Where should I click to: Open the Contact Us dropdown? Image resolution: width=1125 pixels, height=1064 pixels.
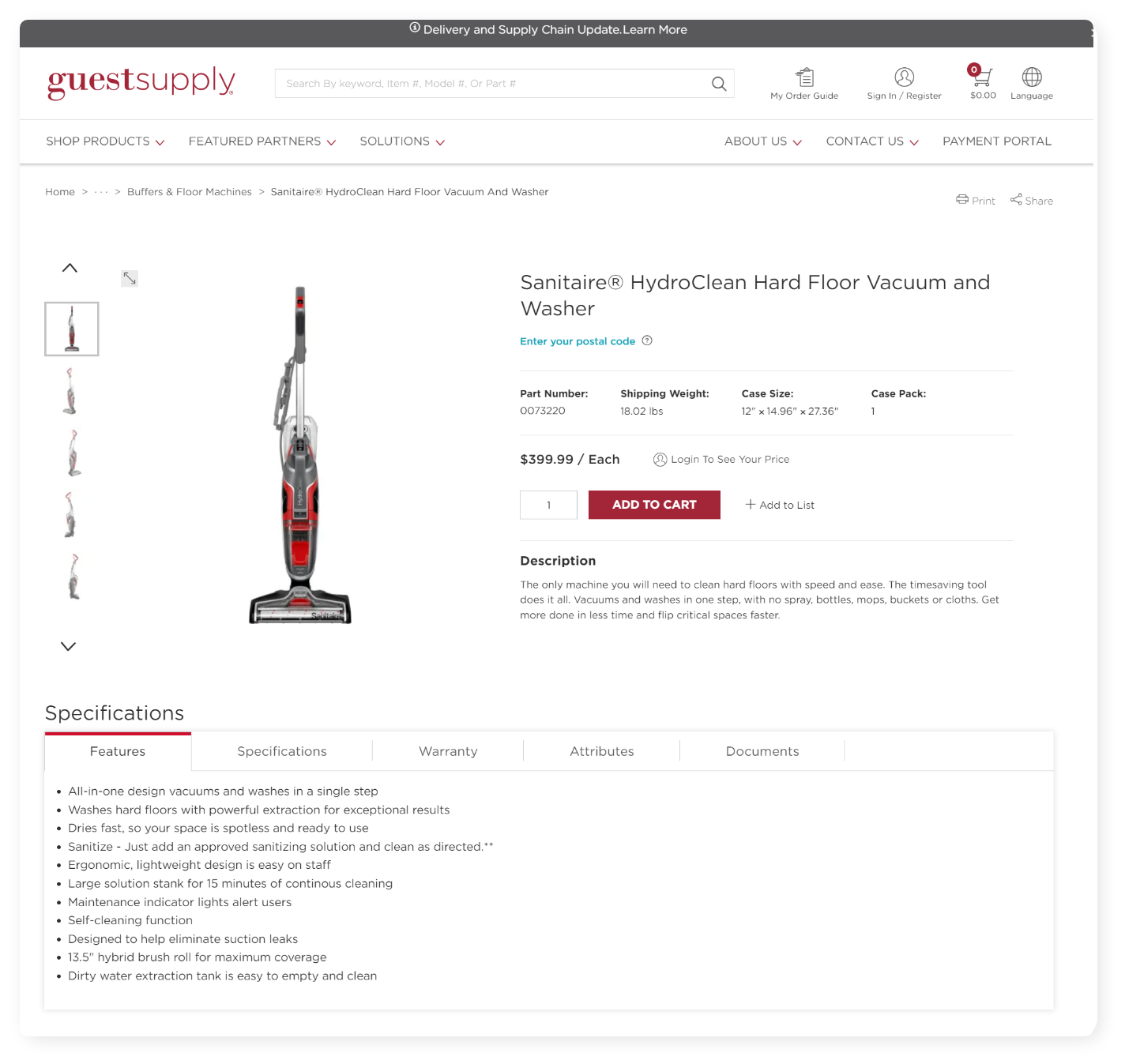coord(872,141)
